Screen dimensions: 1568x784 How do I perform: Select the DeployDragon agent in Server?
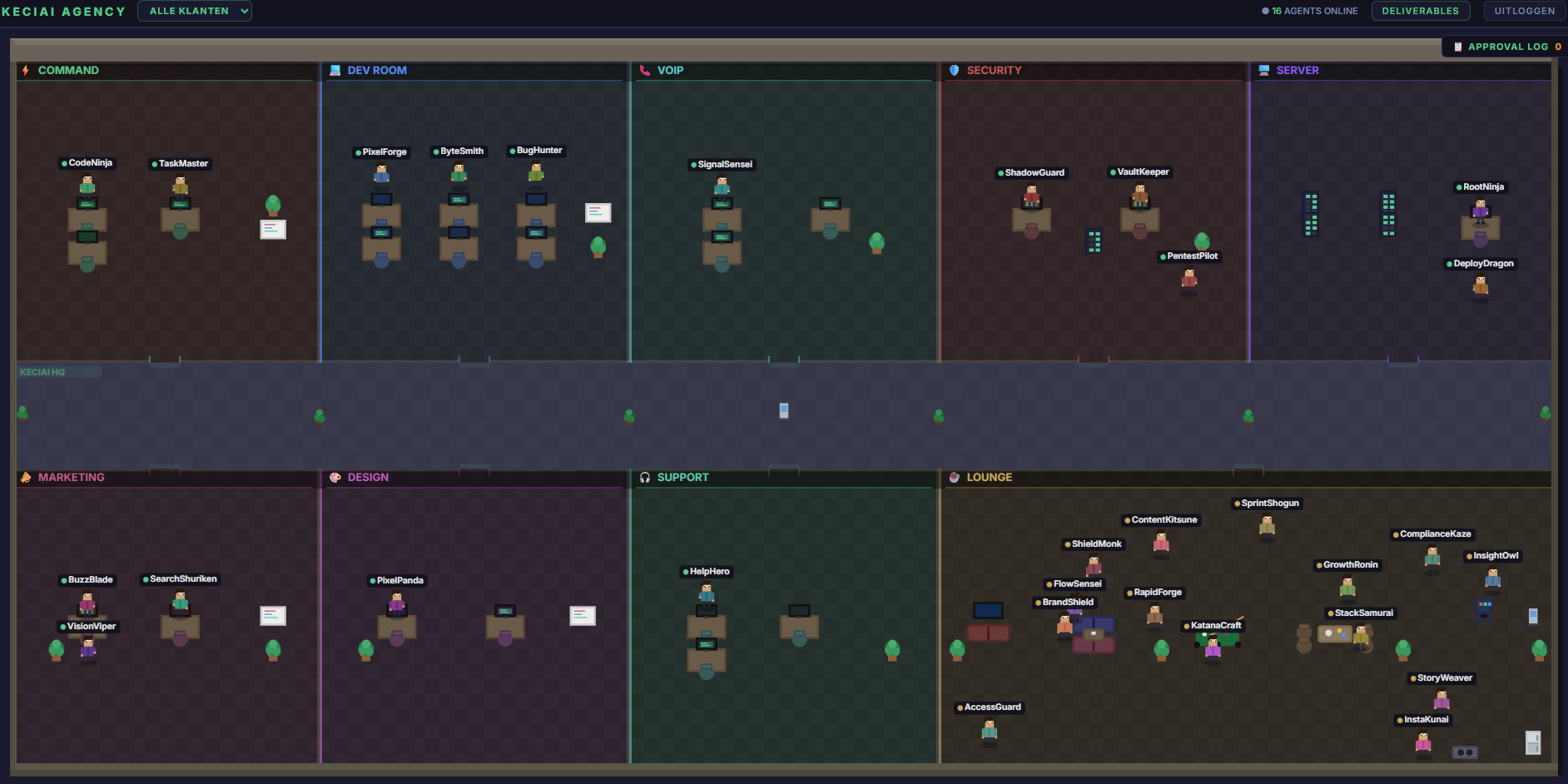(1481, 285)
